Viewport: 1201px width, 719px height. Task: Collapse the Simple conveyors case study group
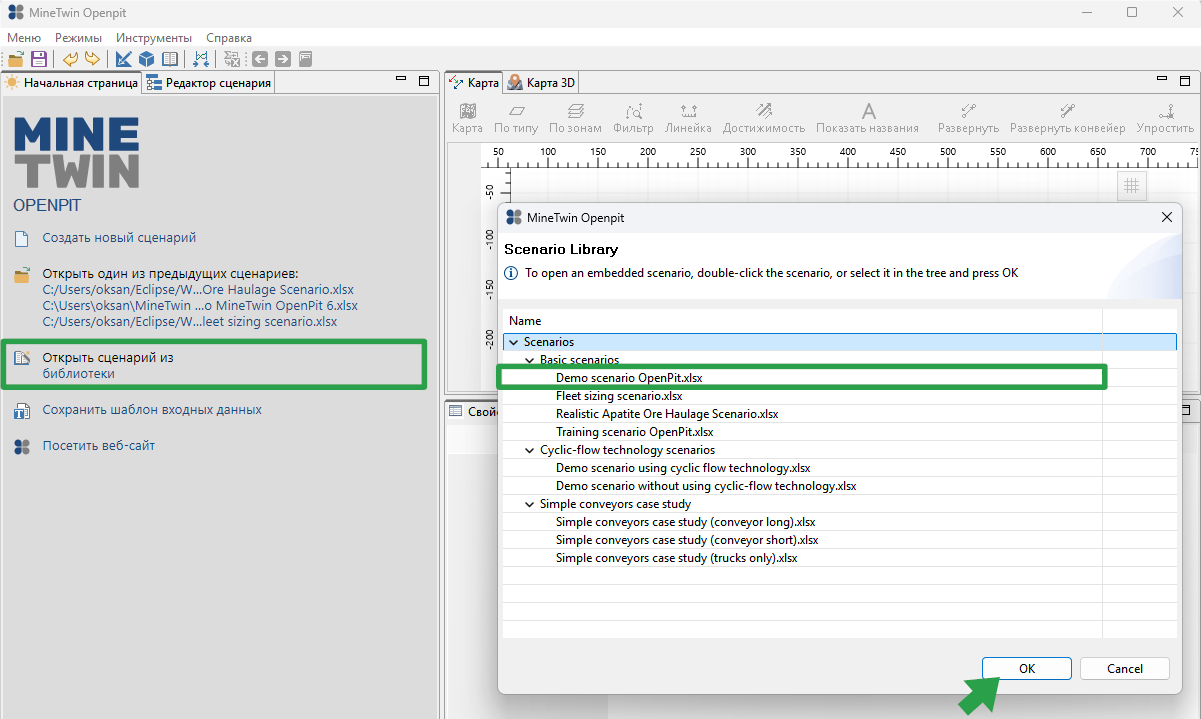[x=530, y=504]
